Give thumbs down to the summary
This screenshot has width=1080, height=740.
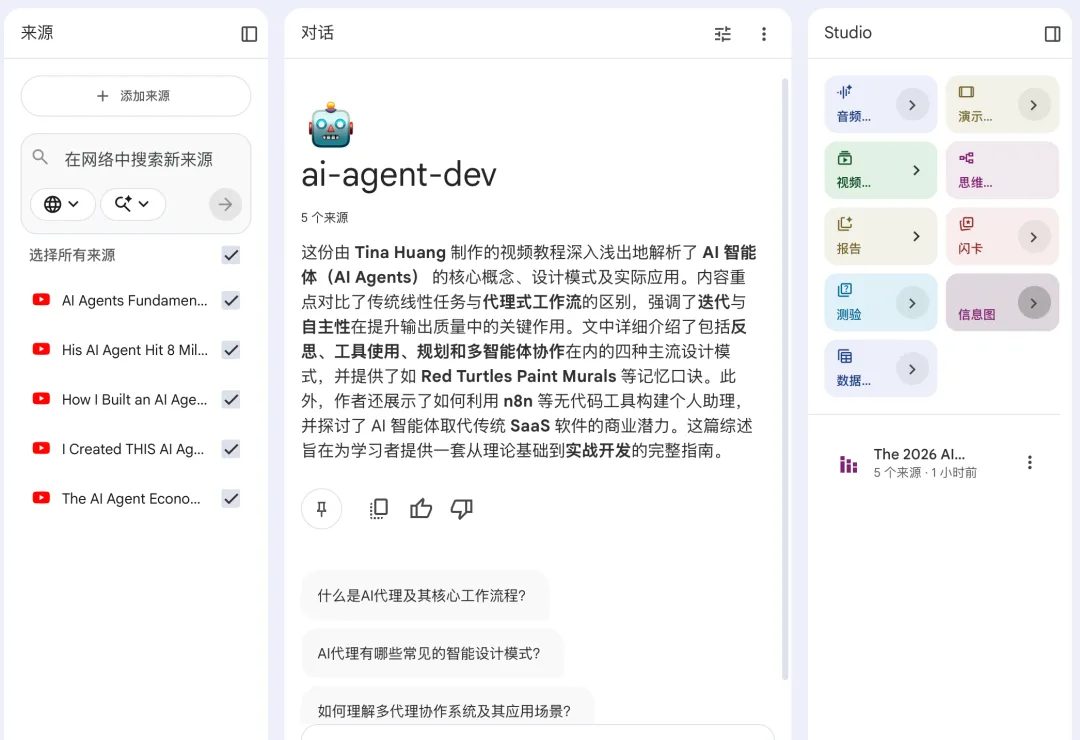point(461,508)
